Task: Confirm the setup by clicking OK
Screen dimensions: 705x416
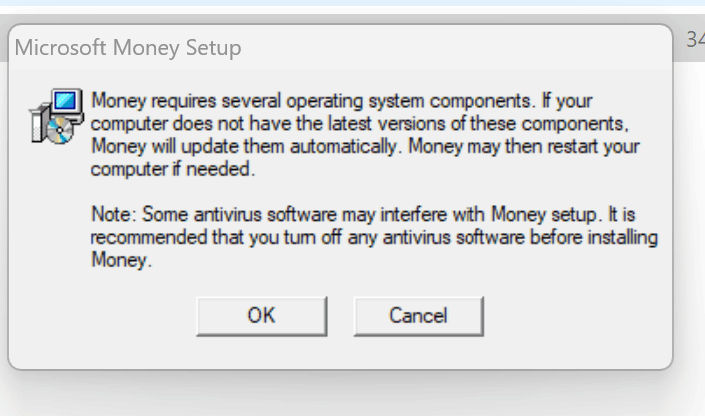Action: [262, 316]
